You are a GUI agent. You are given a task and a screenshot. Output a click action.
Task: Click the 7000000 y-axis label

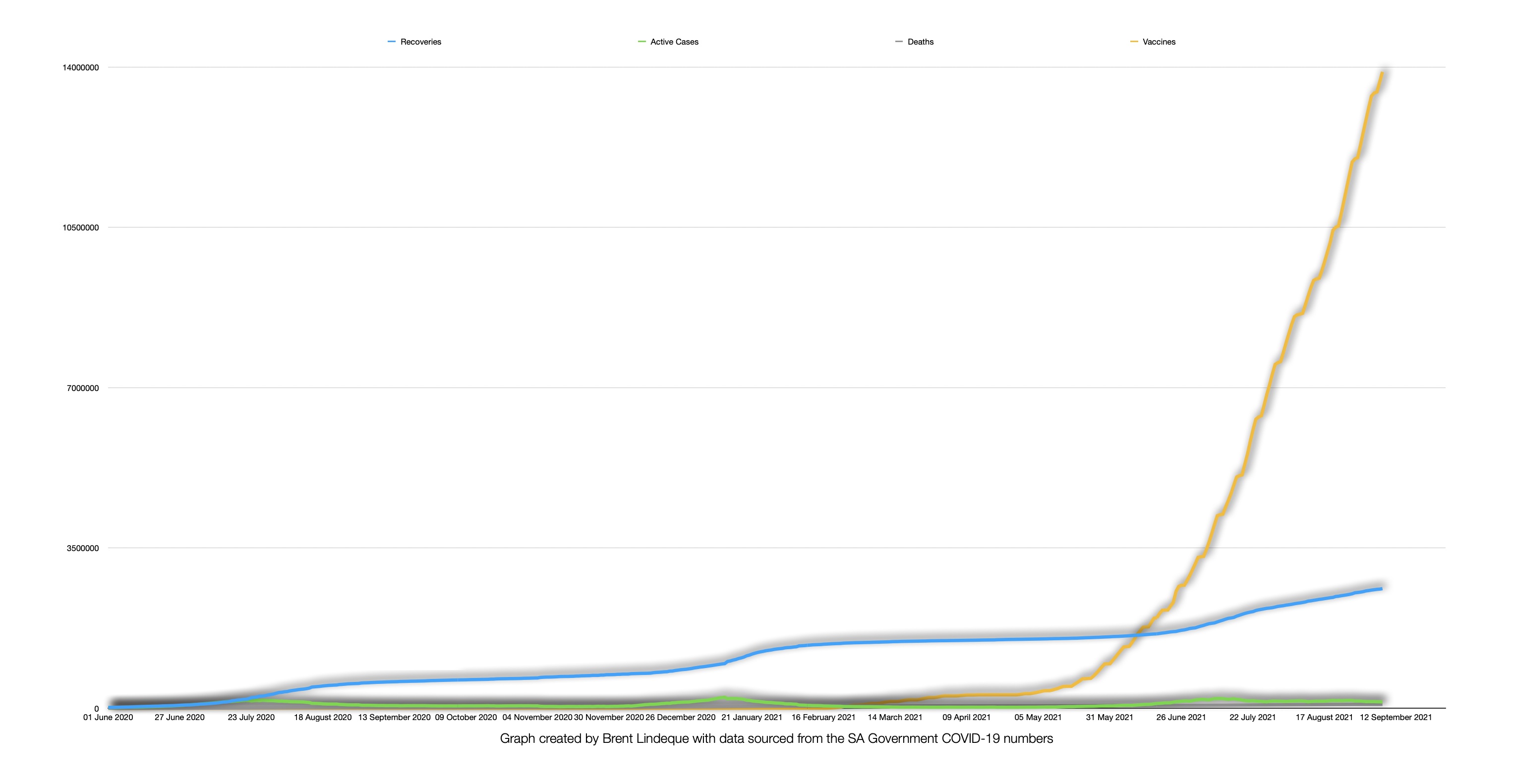(x=83, y=388)
